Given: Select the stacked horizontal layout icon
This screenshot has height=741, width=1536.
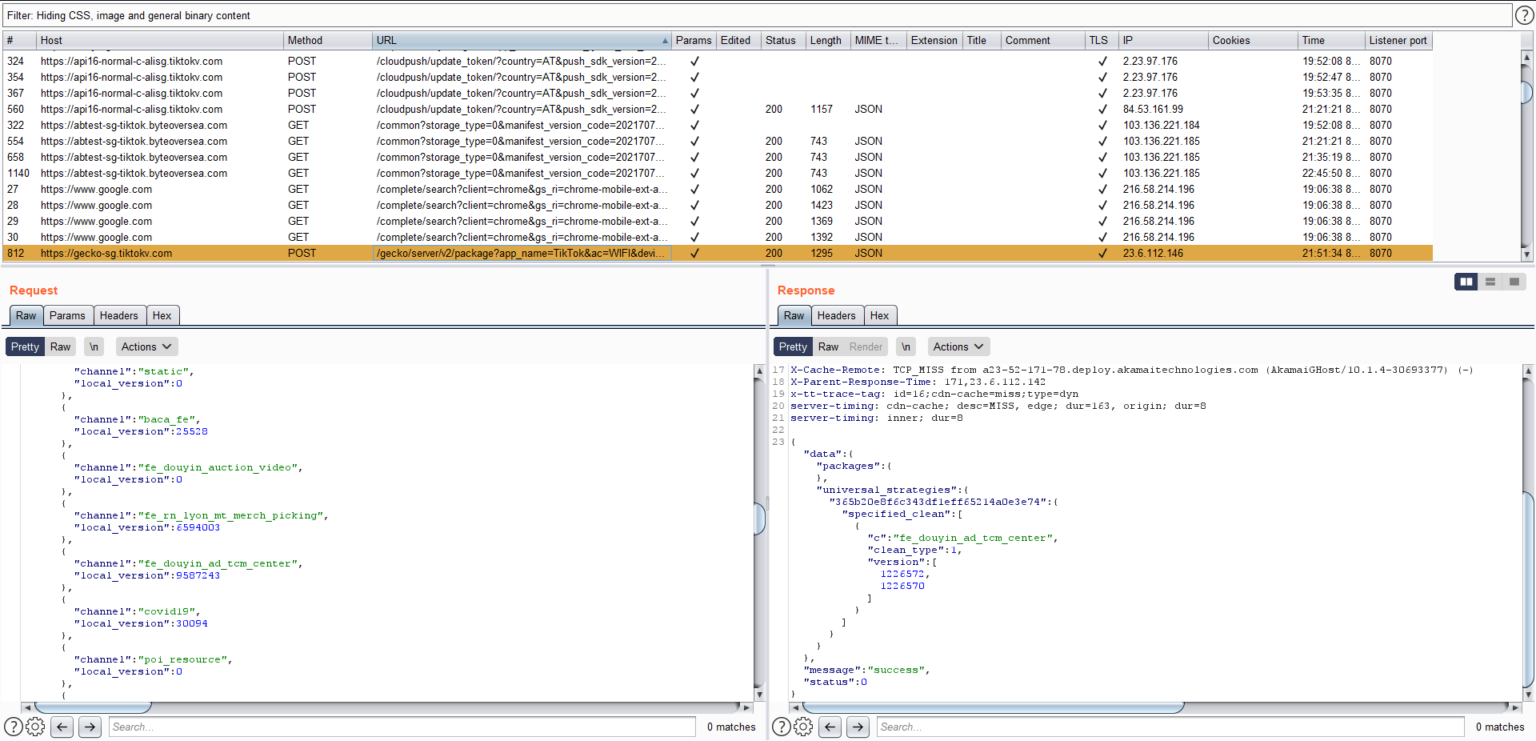Looking at the screenshot, I should pyautogui.click(x=1490, y=282).
